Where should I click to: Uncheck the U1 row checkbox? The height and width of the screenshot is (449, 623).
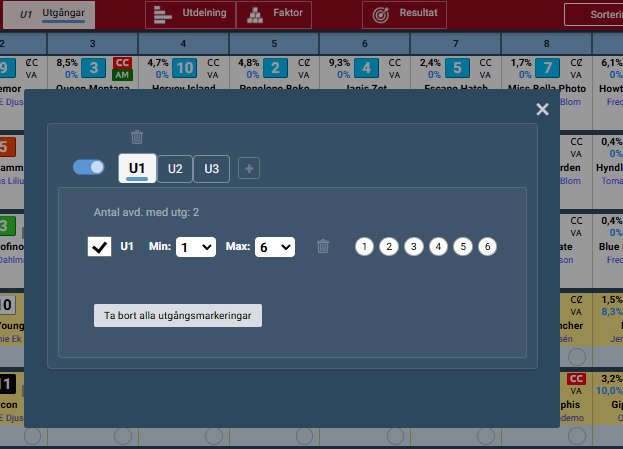pyautogui.click(x=99, y=246)
